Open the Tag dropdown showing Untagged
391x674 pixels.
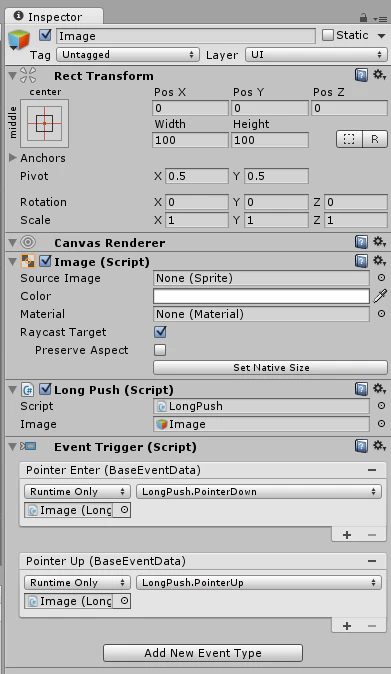pos(128,55)
